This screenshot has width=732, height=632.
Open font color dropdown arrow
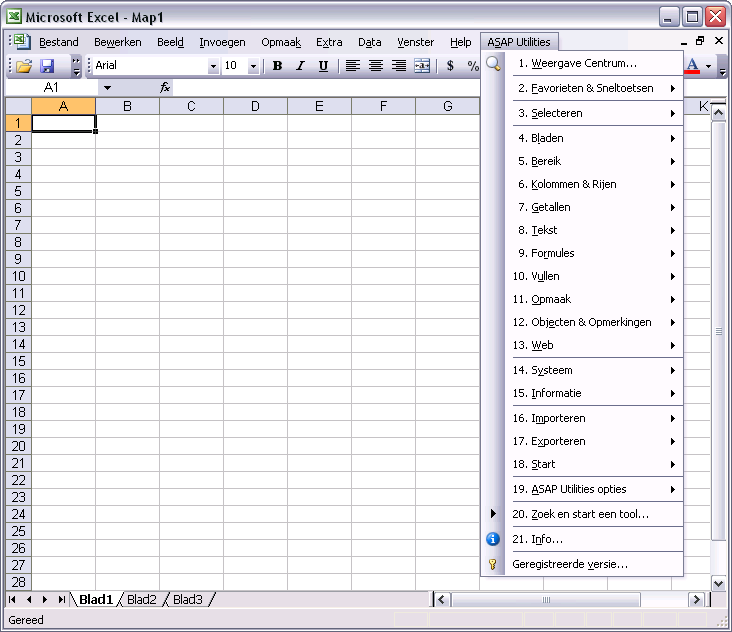tap(709, 66)
